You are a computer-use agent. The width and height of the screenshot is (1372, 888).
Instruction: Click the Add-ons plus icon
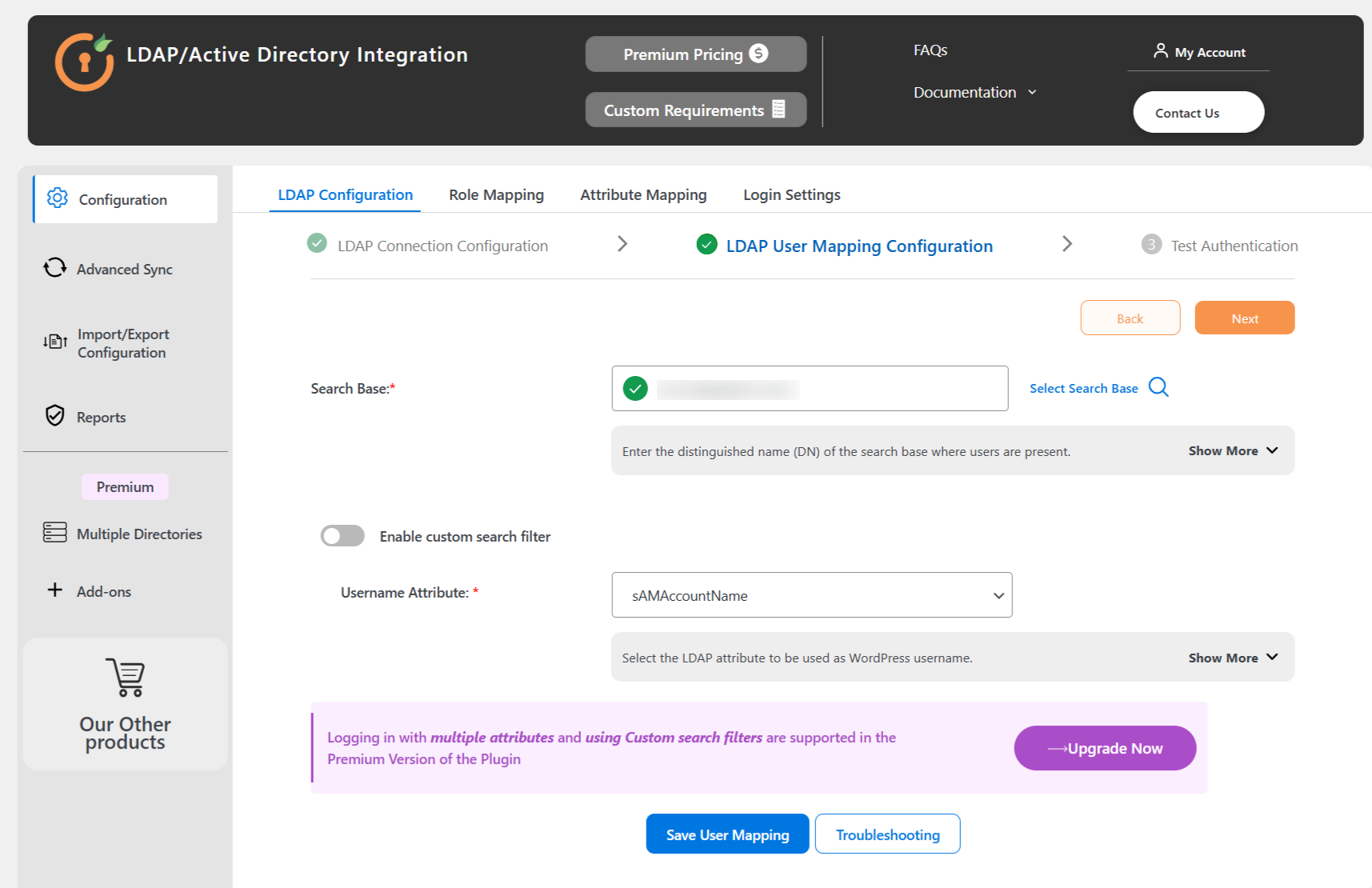coord(54,590)
